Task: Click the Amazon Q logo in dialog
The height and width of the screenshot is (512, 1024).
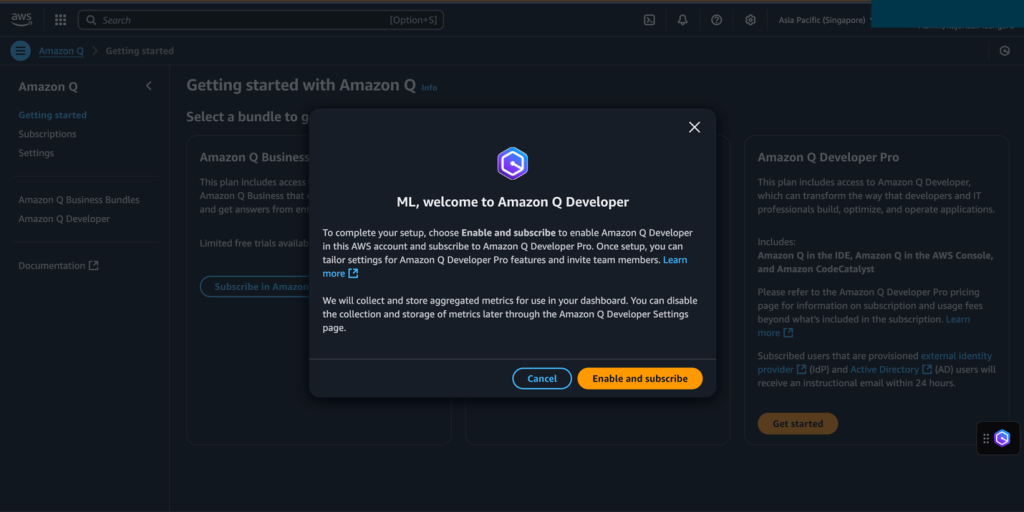Action: [512, 163]
